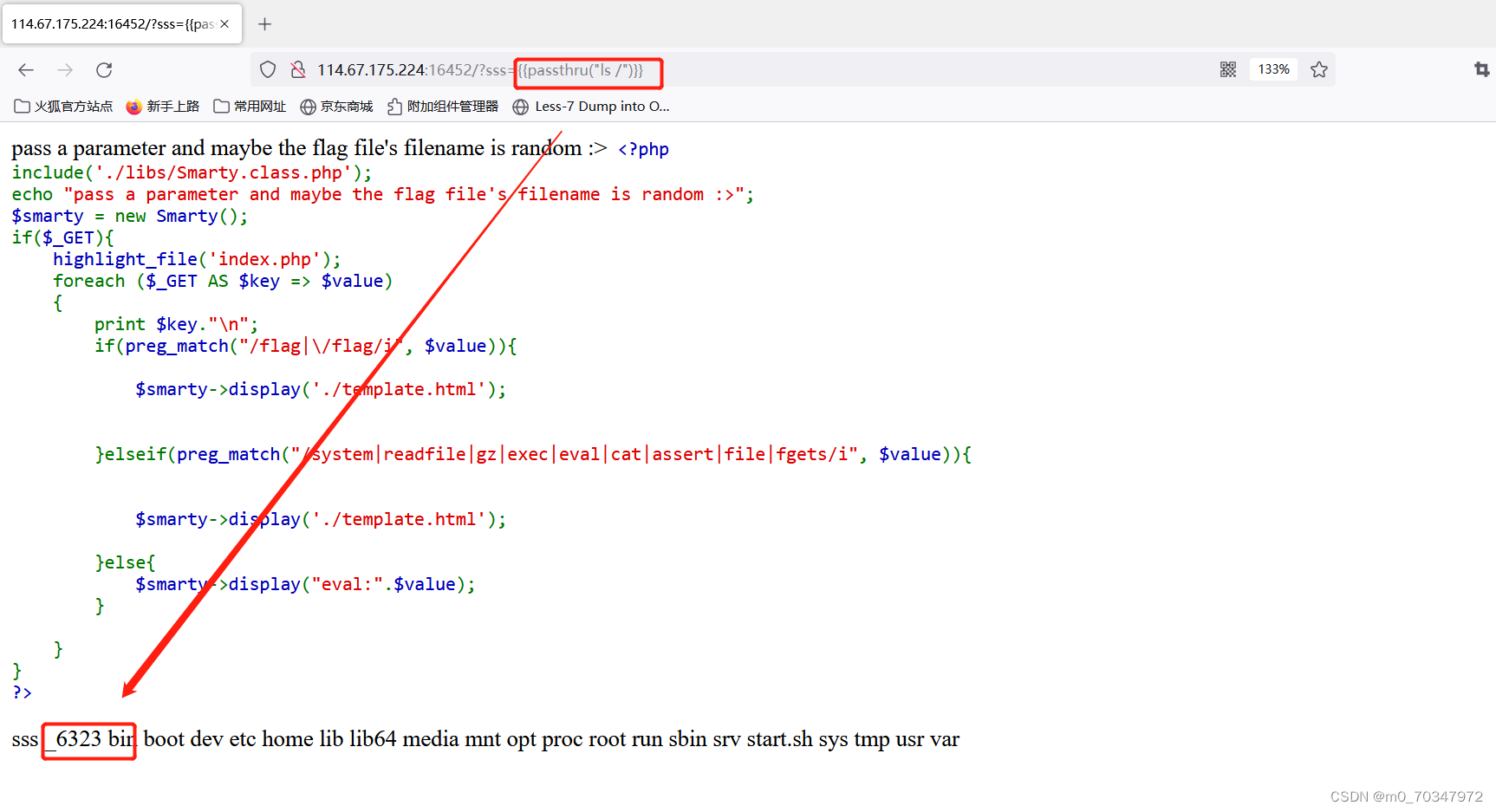Take a screenshot with the crop icon
The image size is (1496, 812).
tap(1480, 69)
